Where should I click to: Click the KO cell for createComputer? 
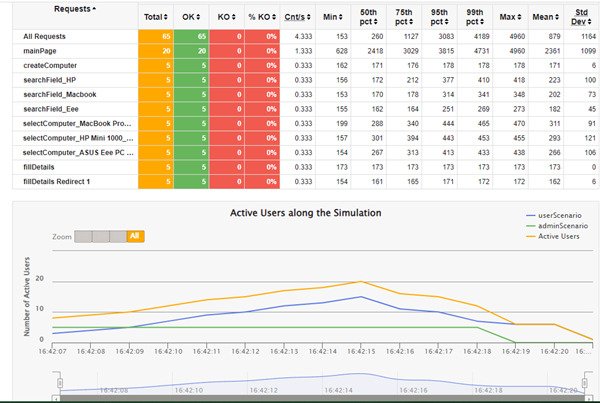[227, 66]
